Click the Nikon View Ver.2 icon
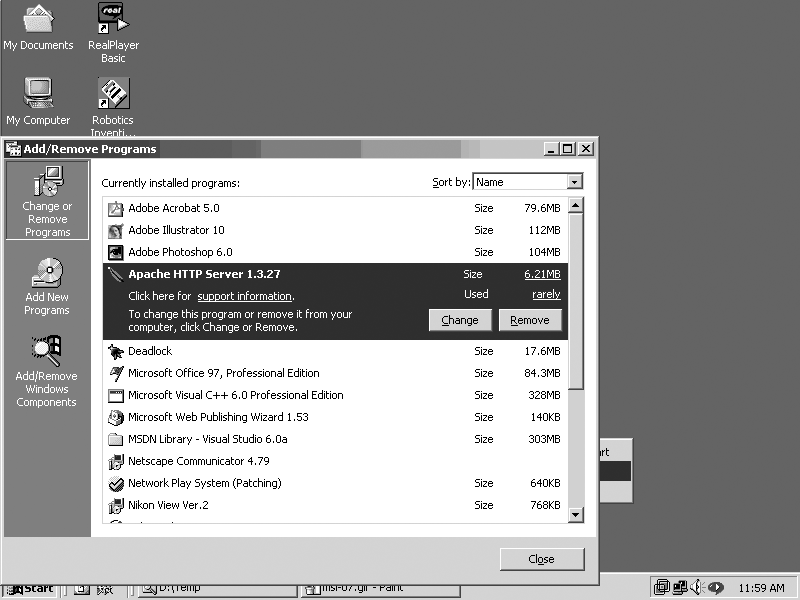The image size is (800, 600). (116, 506)
